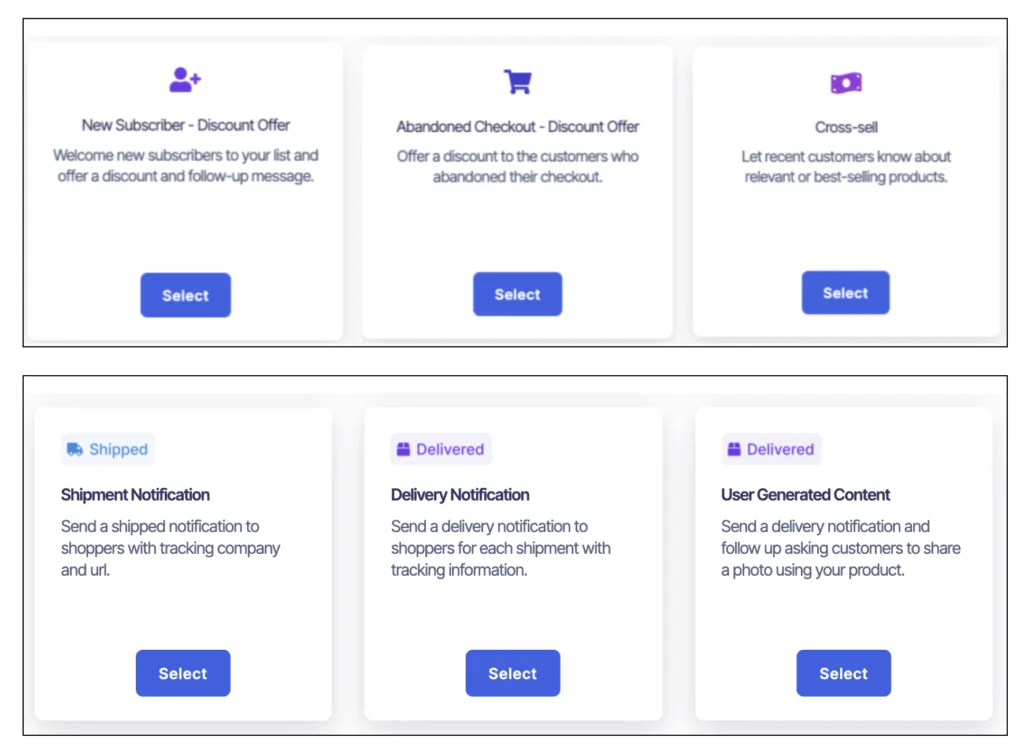
Task: Click Delivered badge above User Generated Content
Action: (x=771, y=449)
